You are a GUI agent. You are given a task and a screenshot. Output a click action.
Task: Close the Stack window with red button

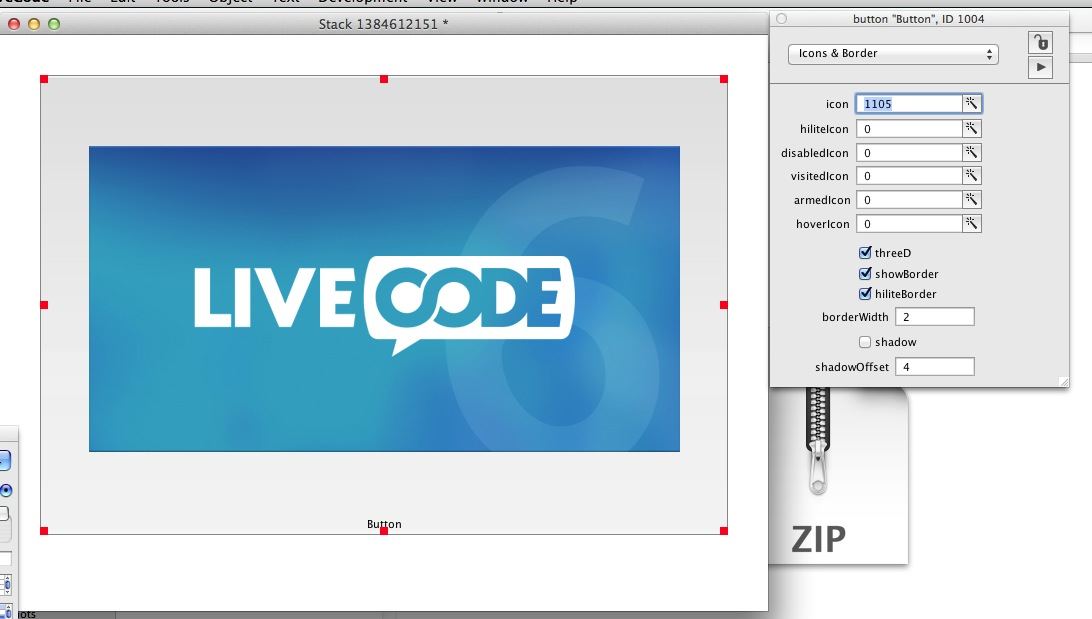(13, 24)
